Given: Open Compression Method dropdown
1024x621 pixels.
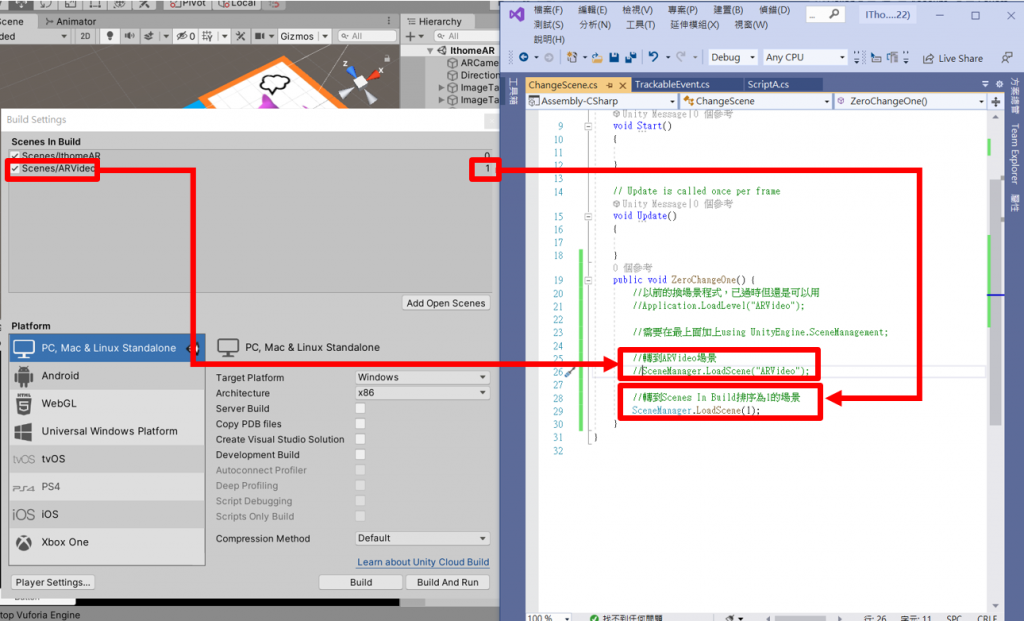Looking at the screenshot, I should [x=422, y=538].
